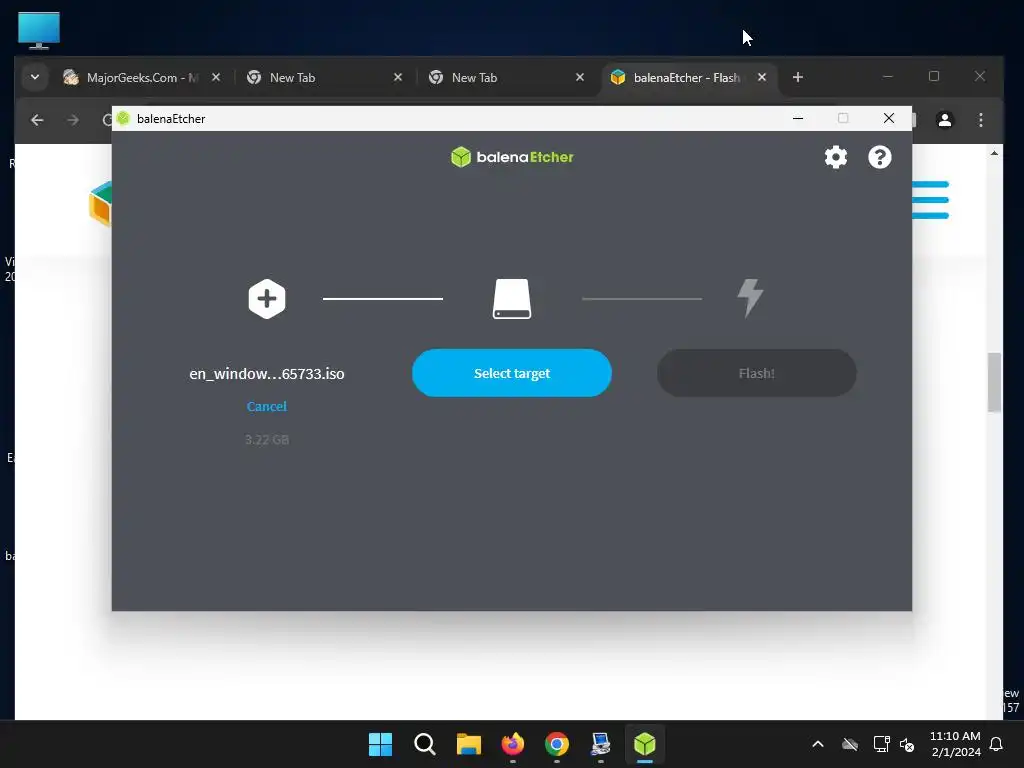
Task: Click the OneDrive cloud tray icon
Action: (x=850, y=744)
